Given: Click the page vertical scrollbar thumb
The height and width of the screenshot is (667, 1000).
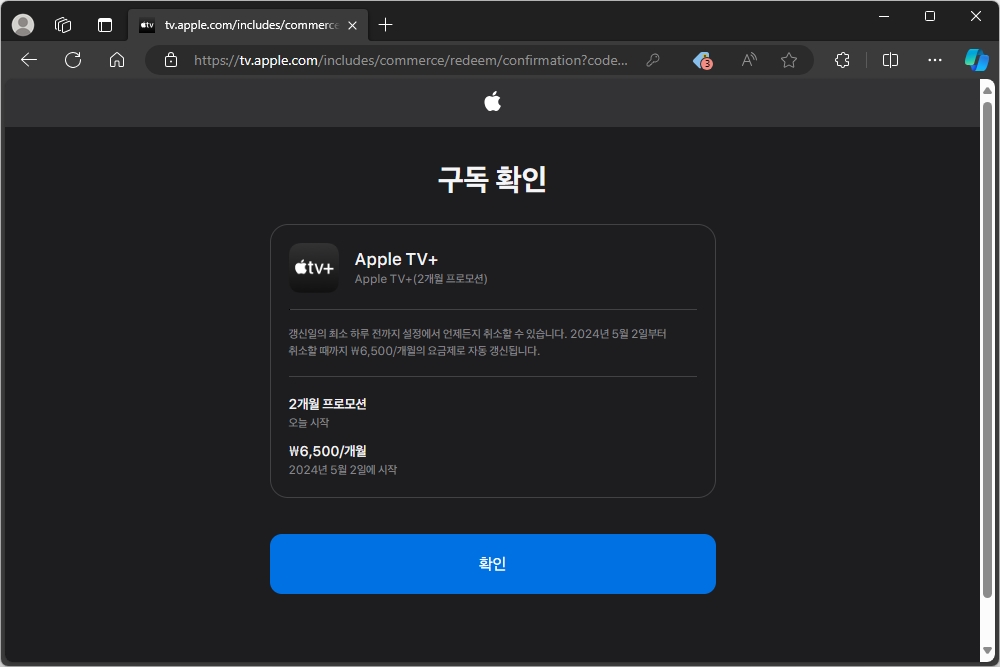Looking at the screenshot, I should 987,350.
